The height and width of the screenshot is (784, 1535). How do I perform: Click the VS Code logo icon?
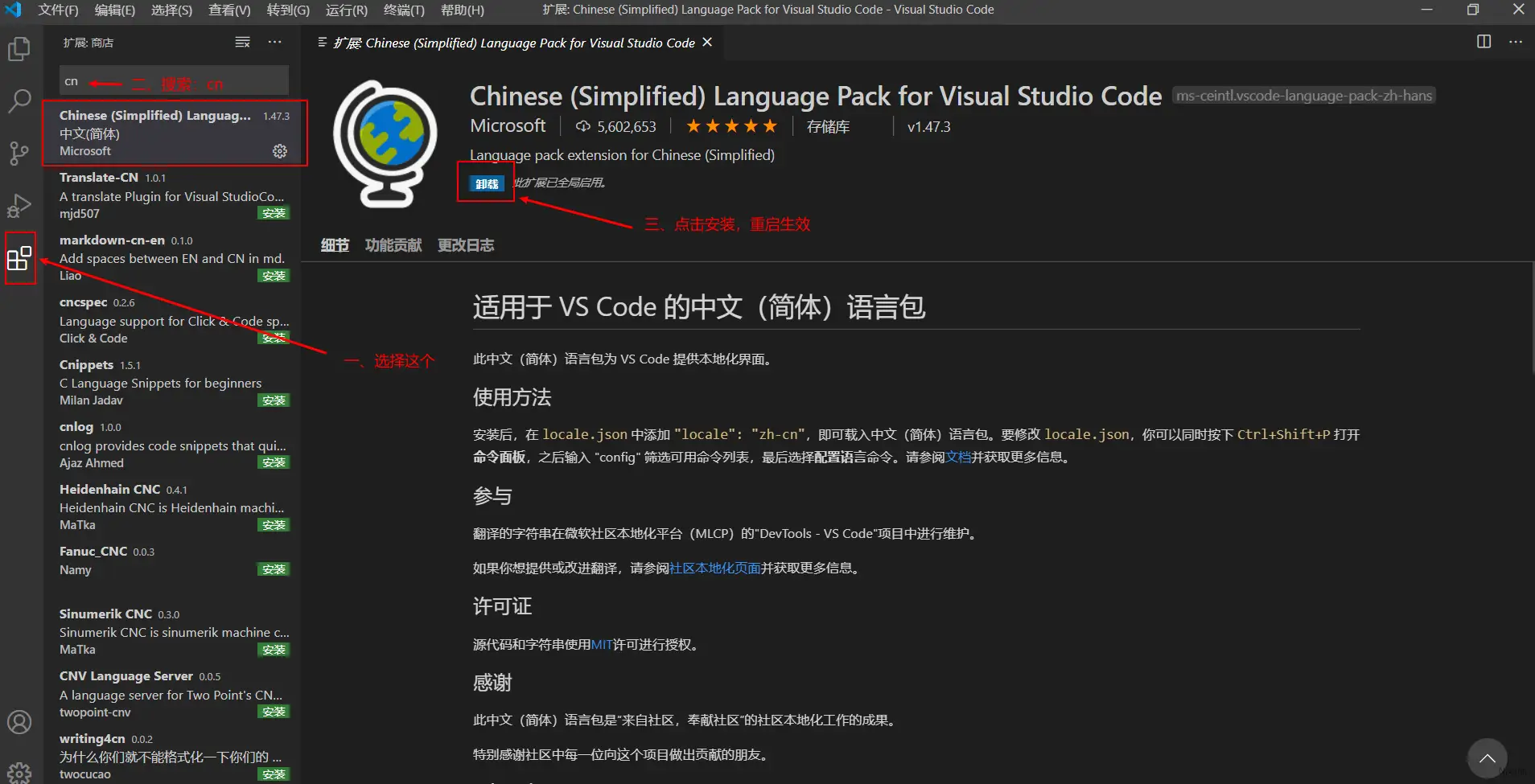14,10
